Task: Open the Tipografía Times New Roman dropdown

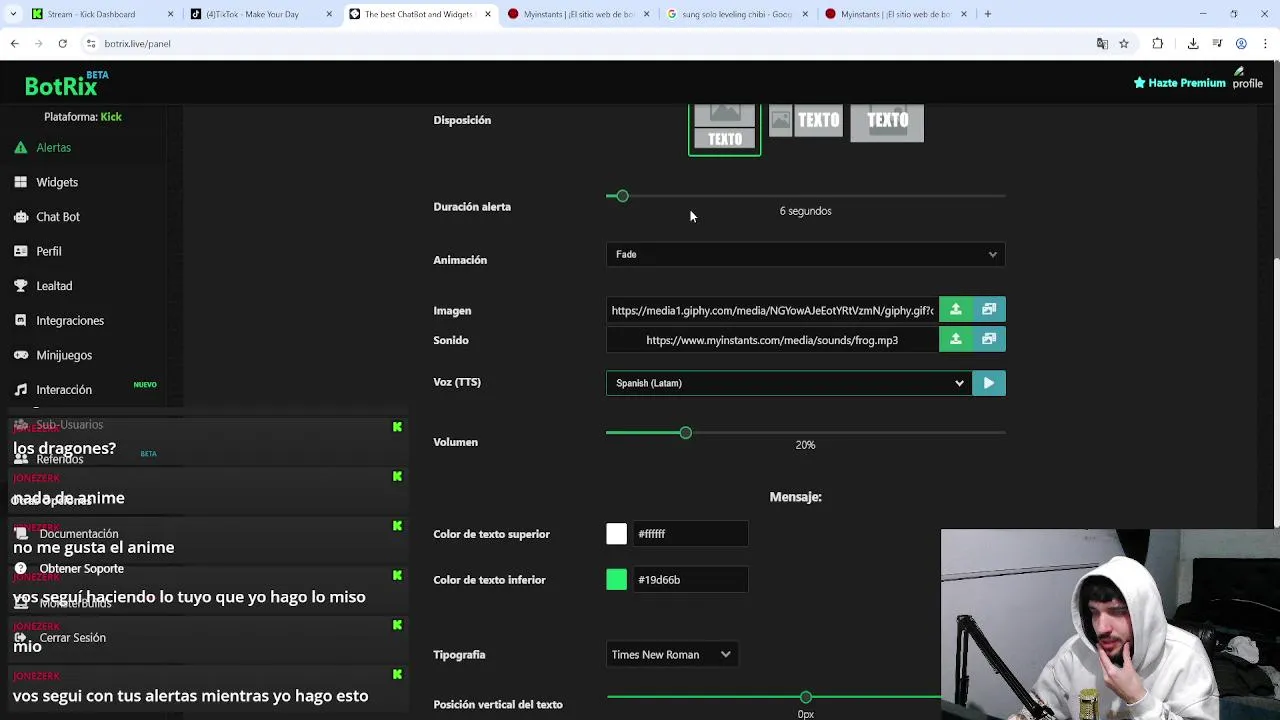Action: 671,655
